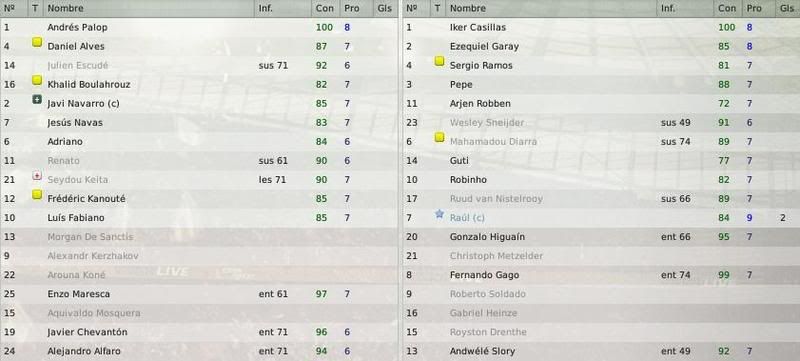Click the red injury icon next to Seydou Keita
The height and width of the screenshot is (361, 800).
[37, 176]
